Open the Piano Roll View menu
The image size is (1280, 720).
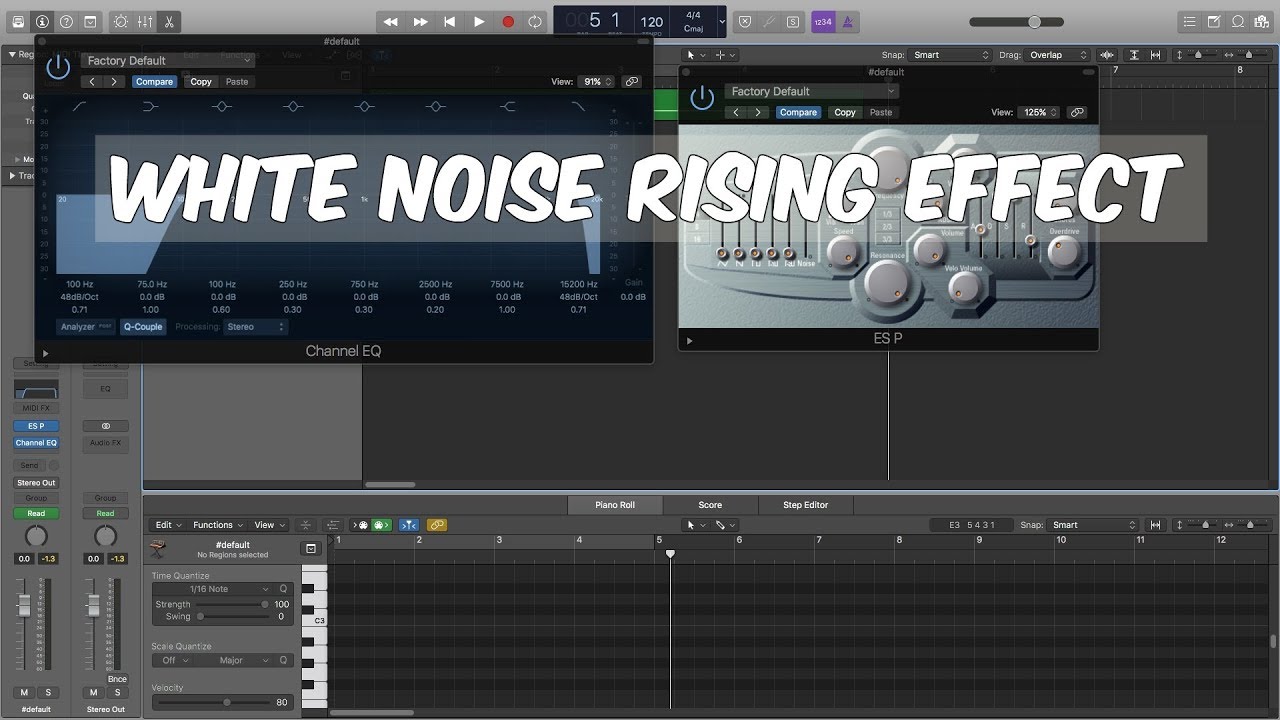[x=268, y=525]
